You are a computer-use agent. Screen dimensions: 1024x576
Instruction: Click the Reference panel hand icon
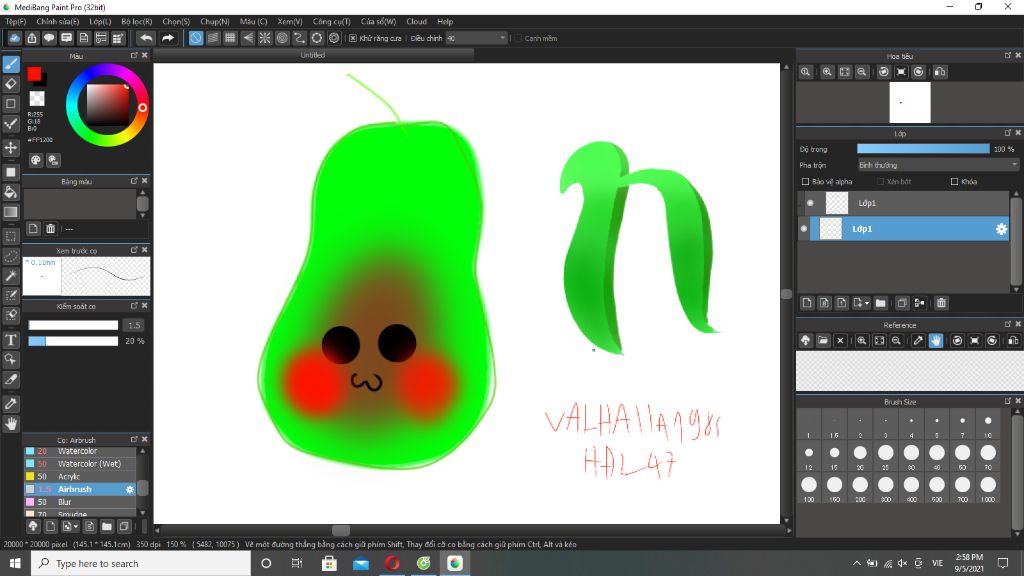[936, 340]
